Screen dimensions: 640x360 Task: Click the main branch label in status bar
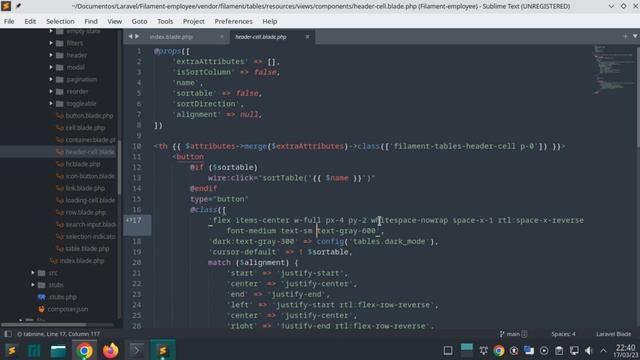[x=513, y=334]
